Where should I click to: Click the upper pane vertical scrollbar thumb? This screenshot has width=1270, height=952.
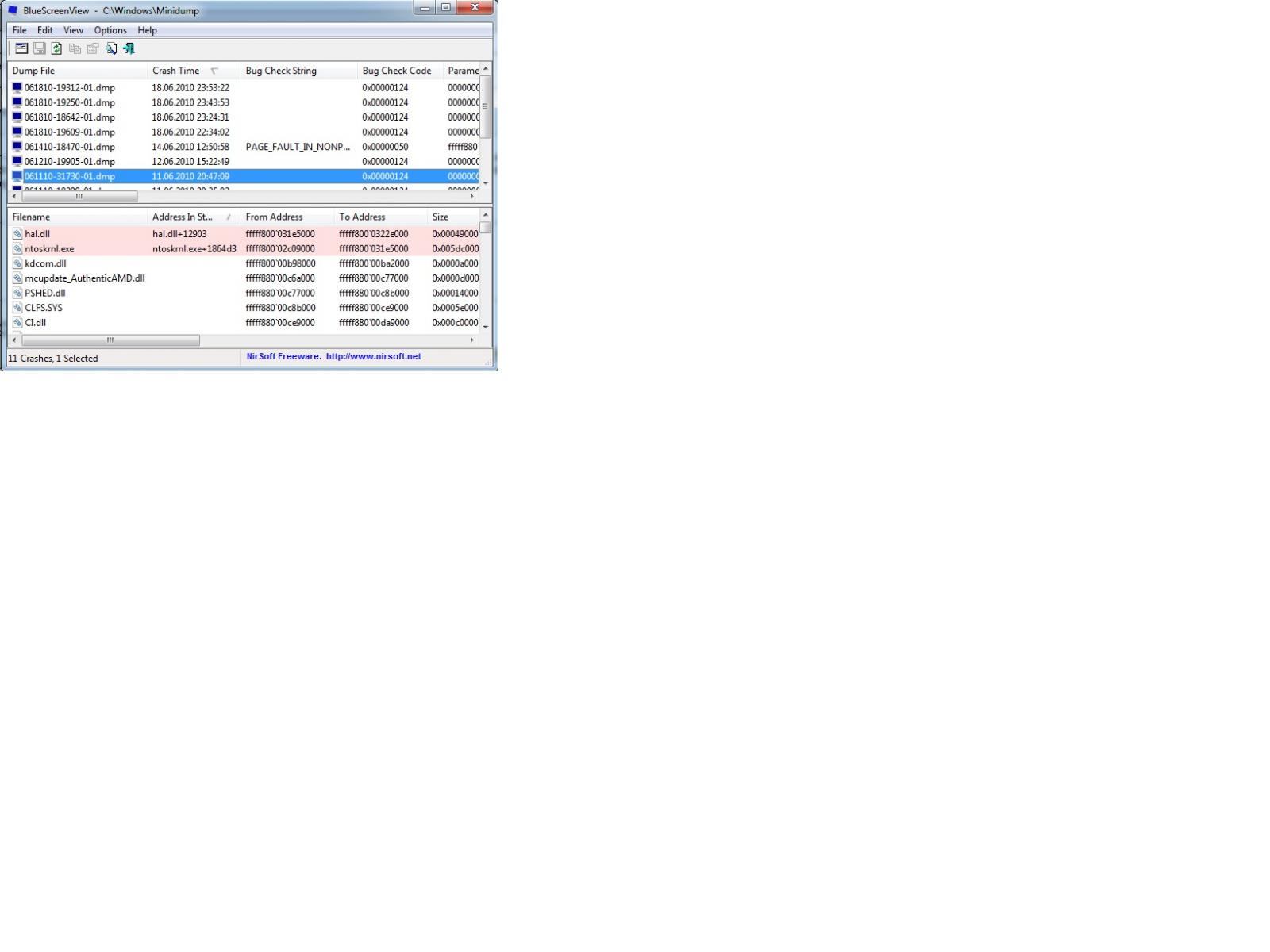[485, 107]
